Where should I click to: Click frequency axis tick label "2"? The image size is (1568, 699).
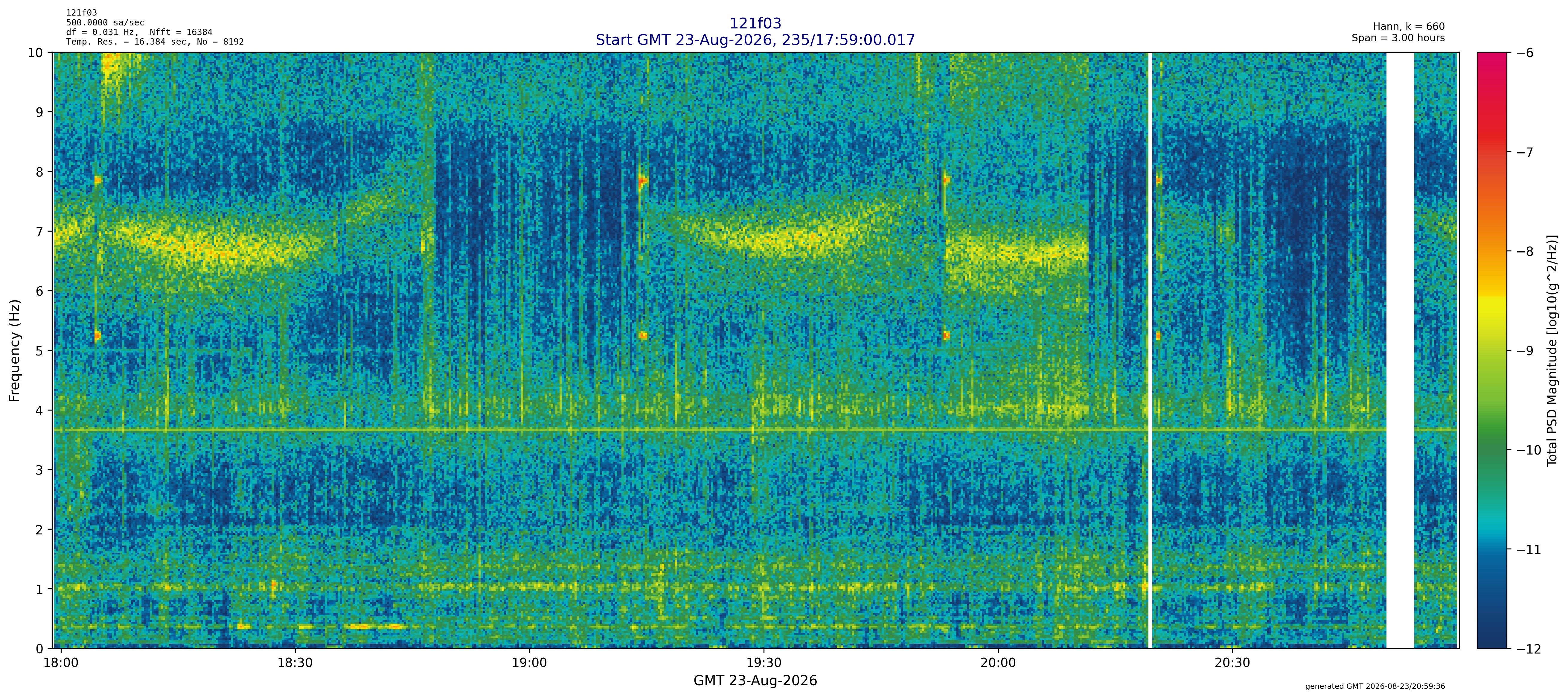coord(39,530)
